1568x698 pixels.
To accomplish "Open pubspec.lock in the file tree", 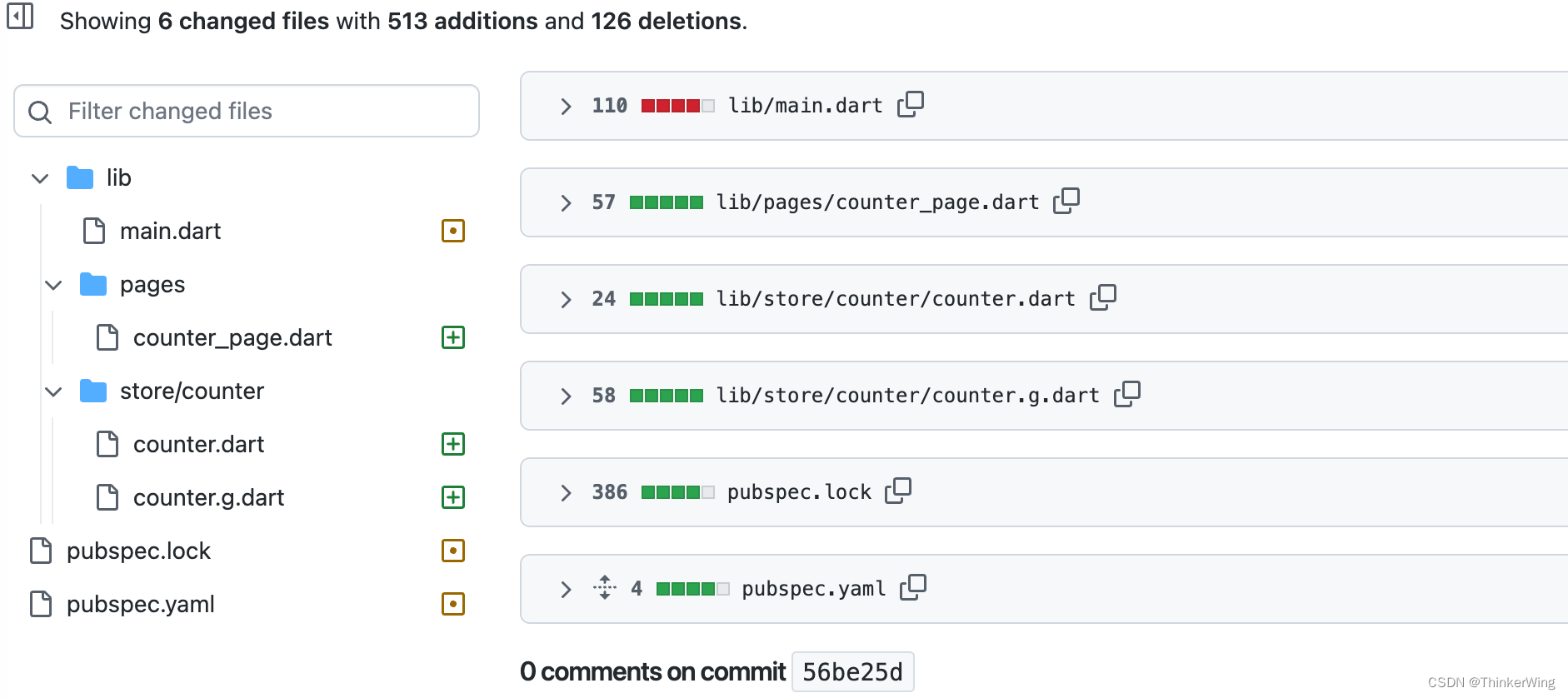I will [138, 551].
